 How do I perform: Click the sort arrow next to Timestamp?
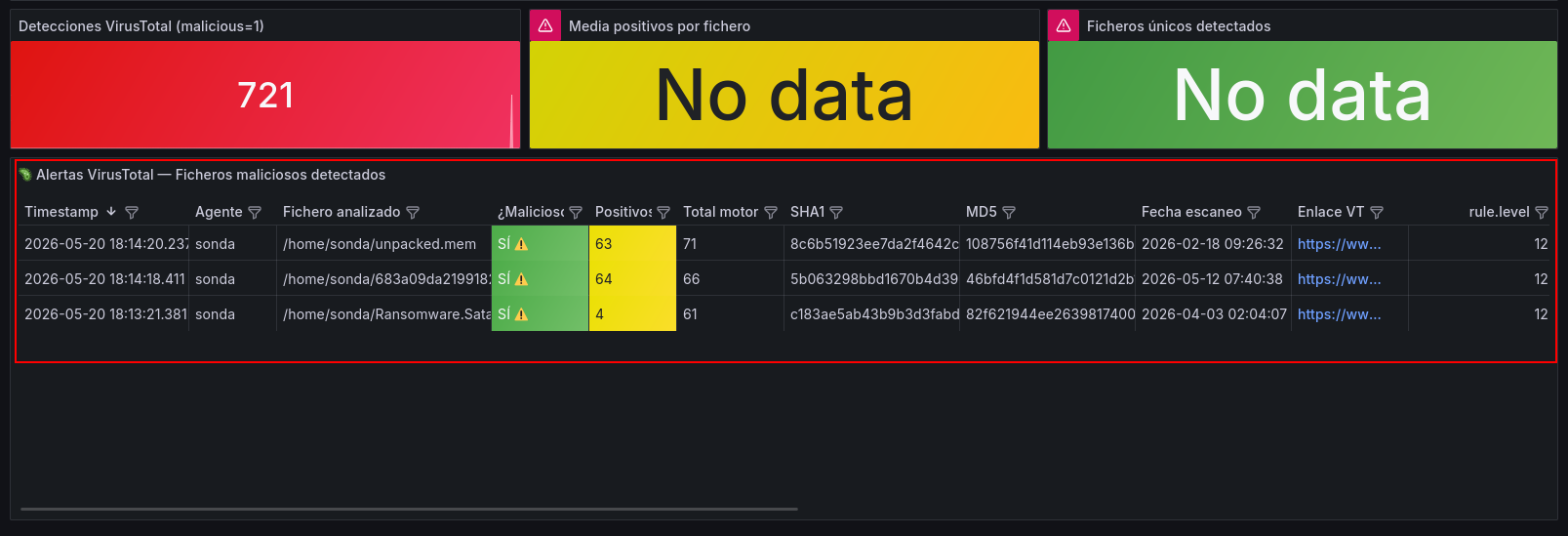click(x=111, y=212)
